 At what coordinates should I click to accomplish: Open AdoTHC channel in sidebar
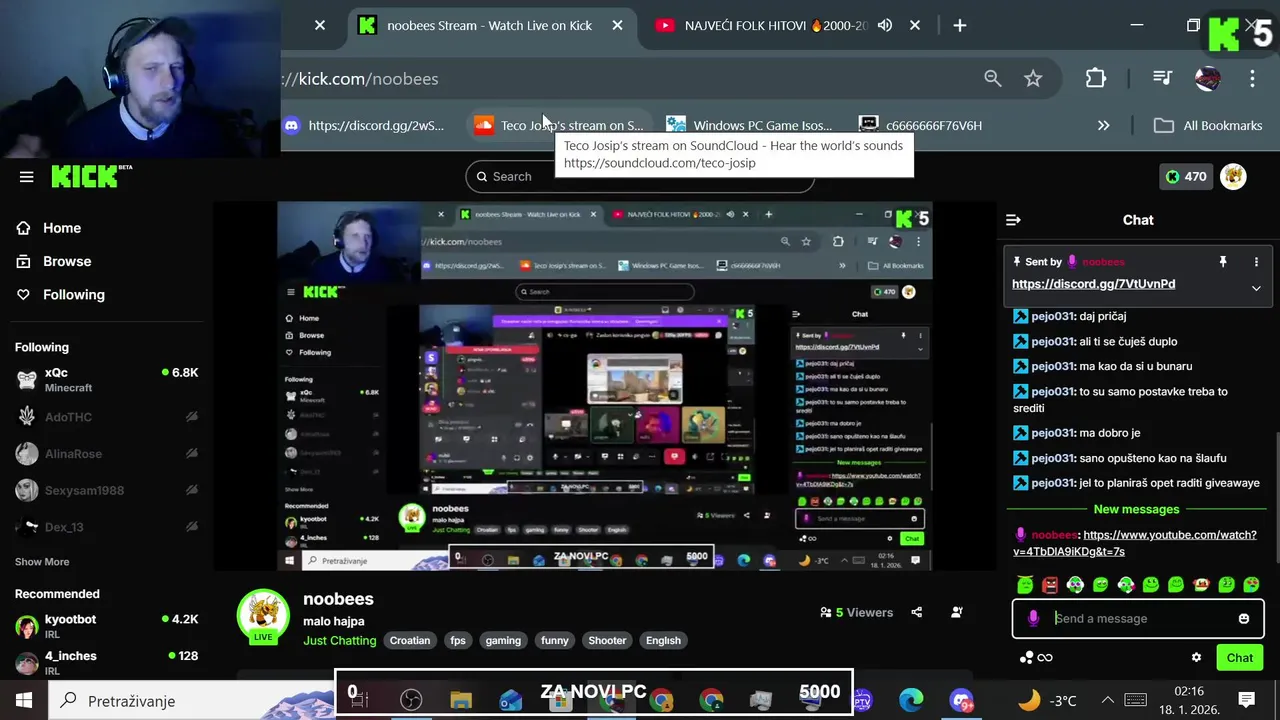pyautogui.click(x=107, y=417)
